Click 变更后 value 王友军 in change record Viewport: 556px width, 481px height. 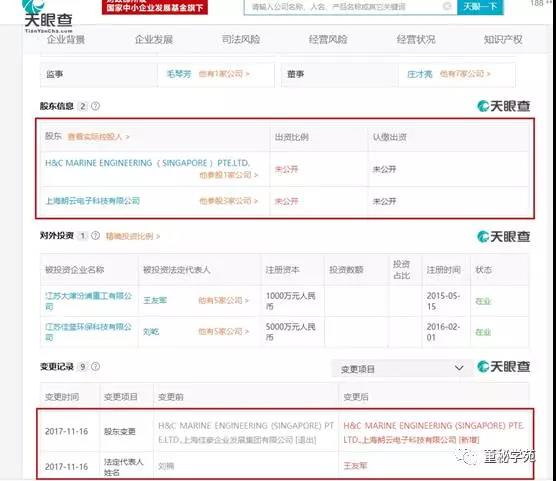[x=355, y=465]
